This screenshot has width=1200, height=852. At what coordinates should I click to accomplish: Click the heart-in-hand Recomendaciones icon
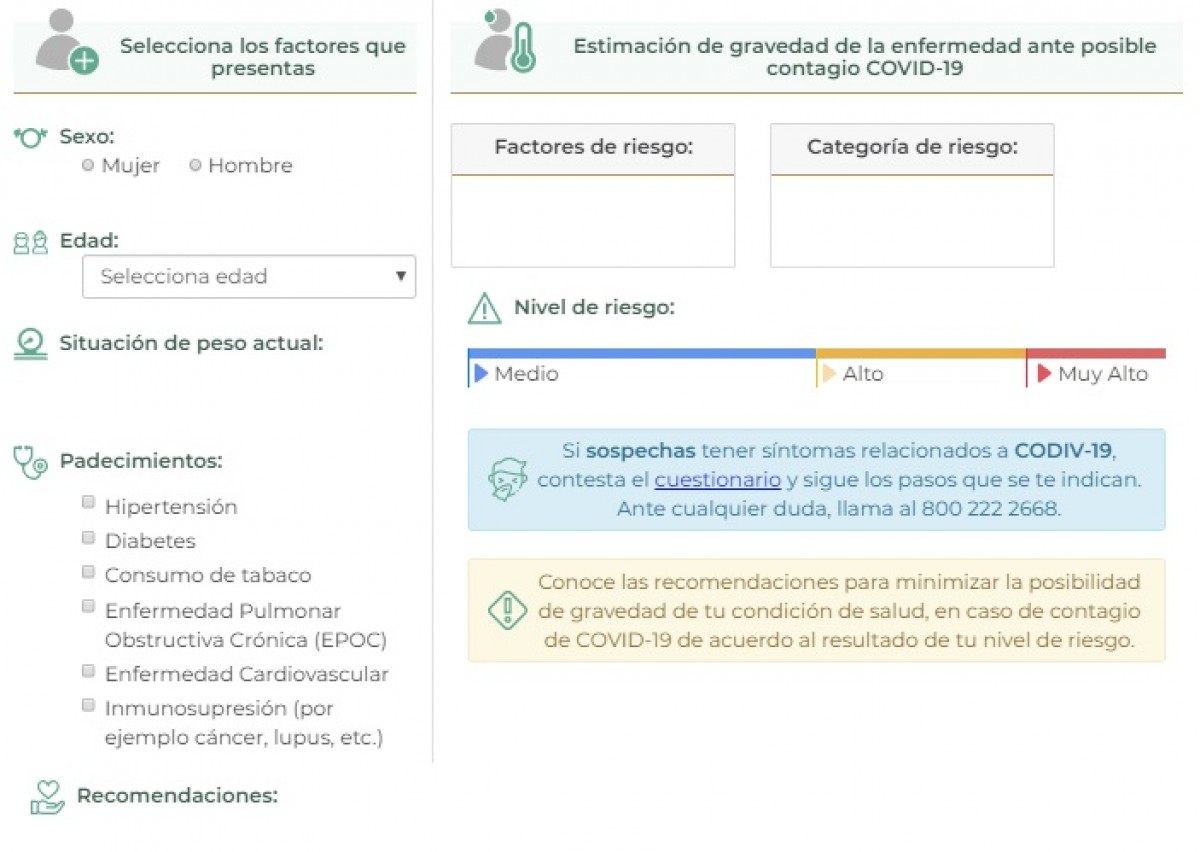pyautogui.click(x=47, y=797)
